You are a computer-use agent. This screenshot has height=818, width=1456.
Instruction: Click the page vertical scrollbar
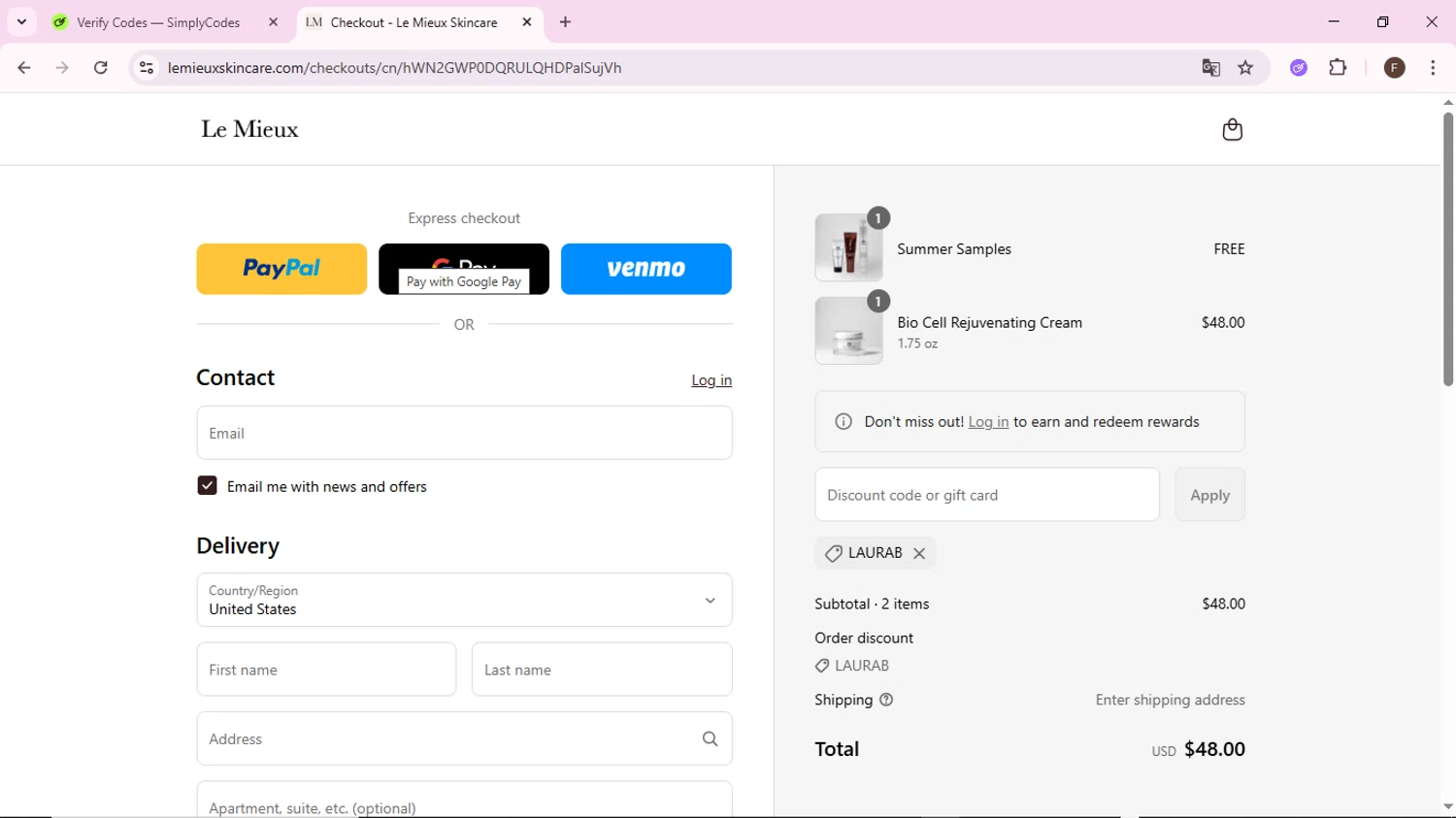tap(1447, 249)
